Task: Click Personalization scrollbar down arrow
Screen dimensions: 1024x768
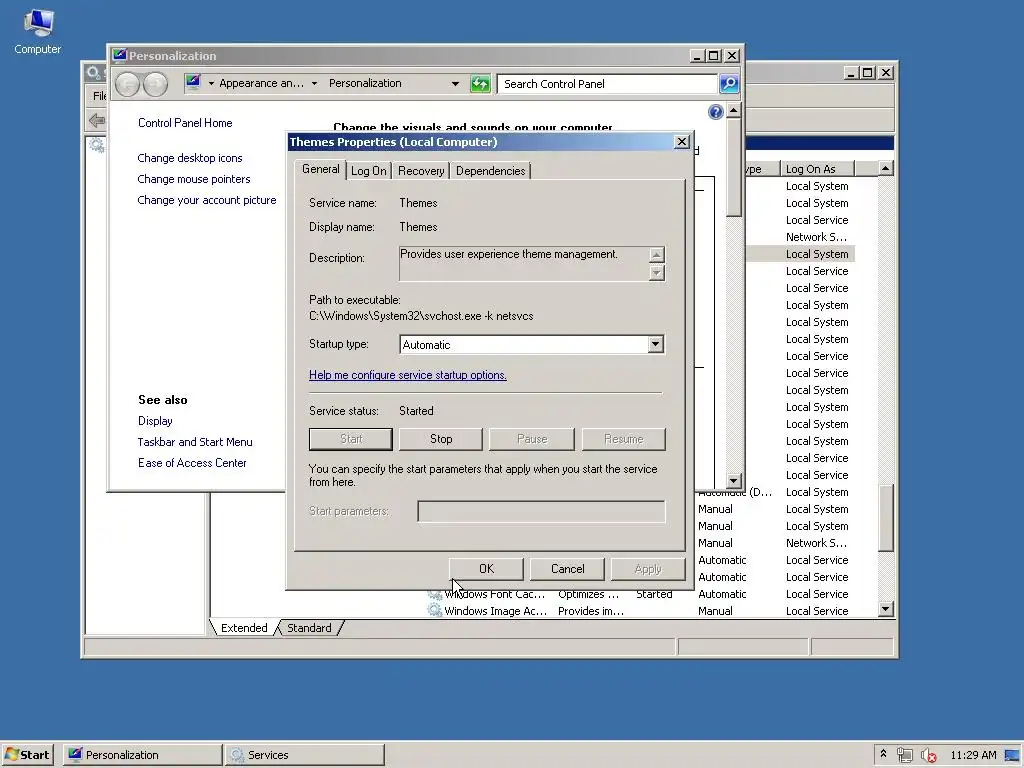Action: 734,481
